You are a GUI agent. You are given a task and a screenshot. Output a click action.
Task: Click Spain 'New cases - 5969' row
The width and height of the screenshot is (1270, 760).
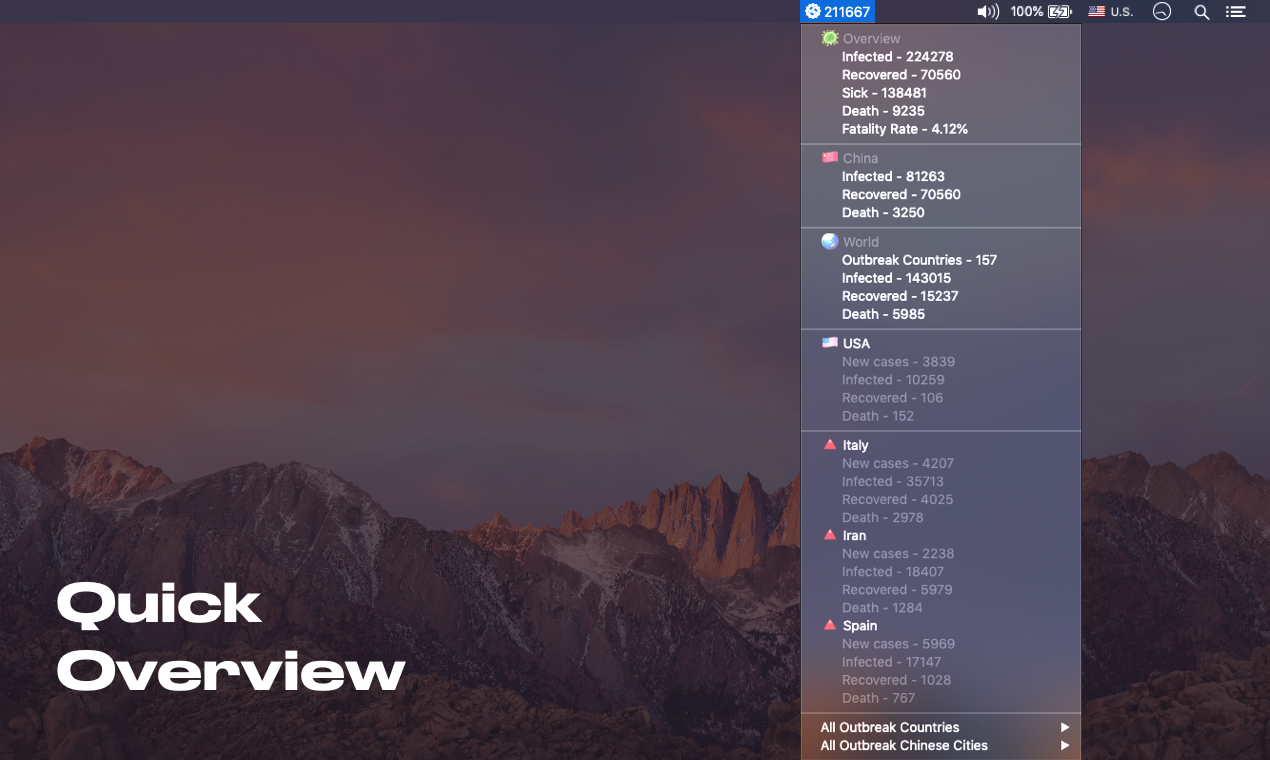tap(941, 644)
